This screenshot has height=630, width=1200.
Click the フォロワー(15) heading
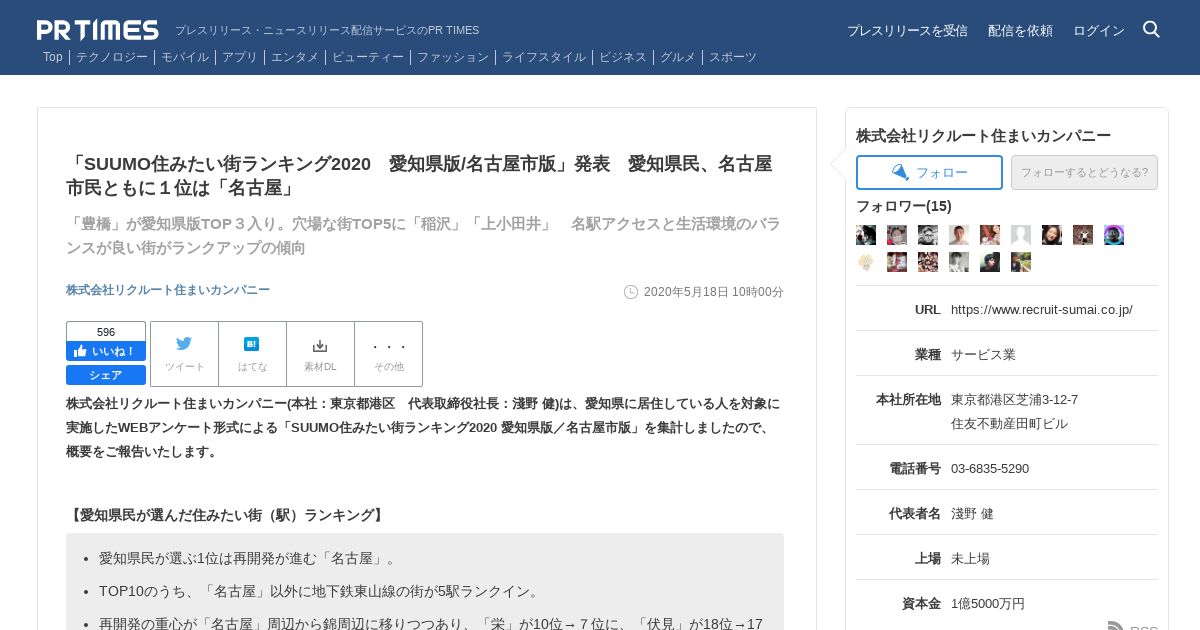(x=904, y=205)
